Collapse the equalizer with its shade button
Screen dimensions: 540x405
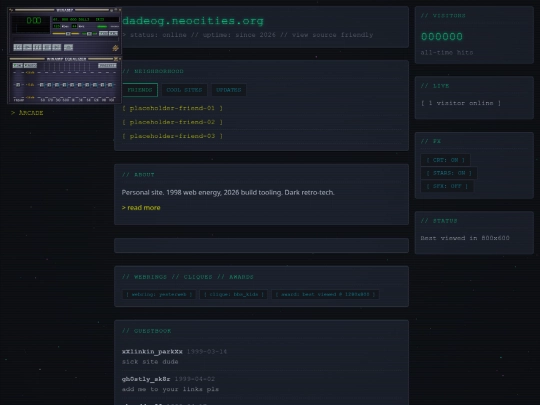[116, 59]
